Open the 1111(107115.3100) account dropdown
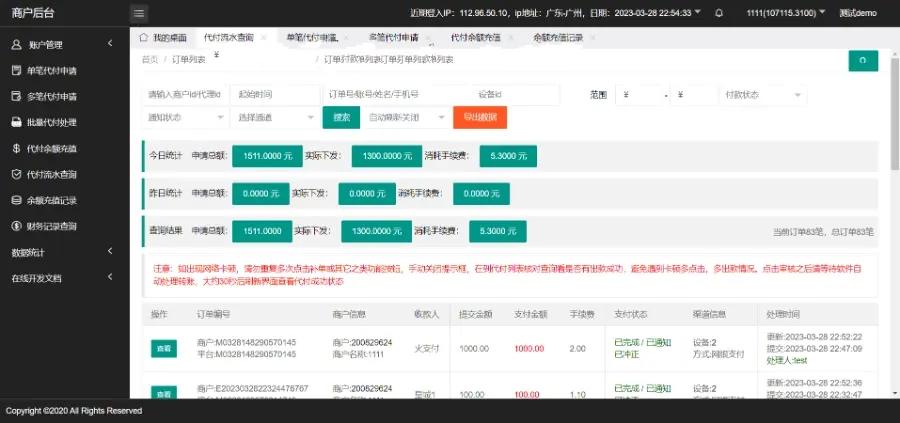The width and height of the screenshot is (900, 423). (786, 13)
